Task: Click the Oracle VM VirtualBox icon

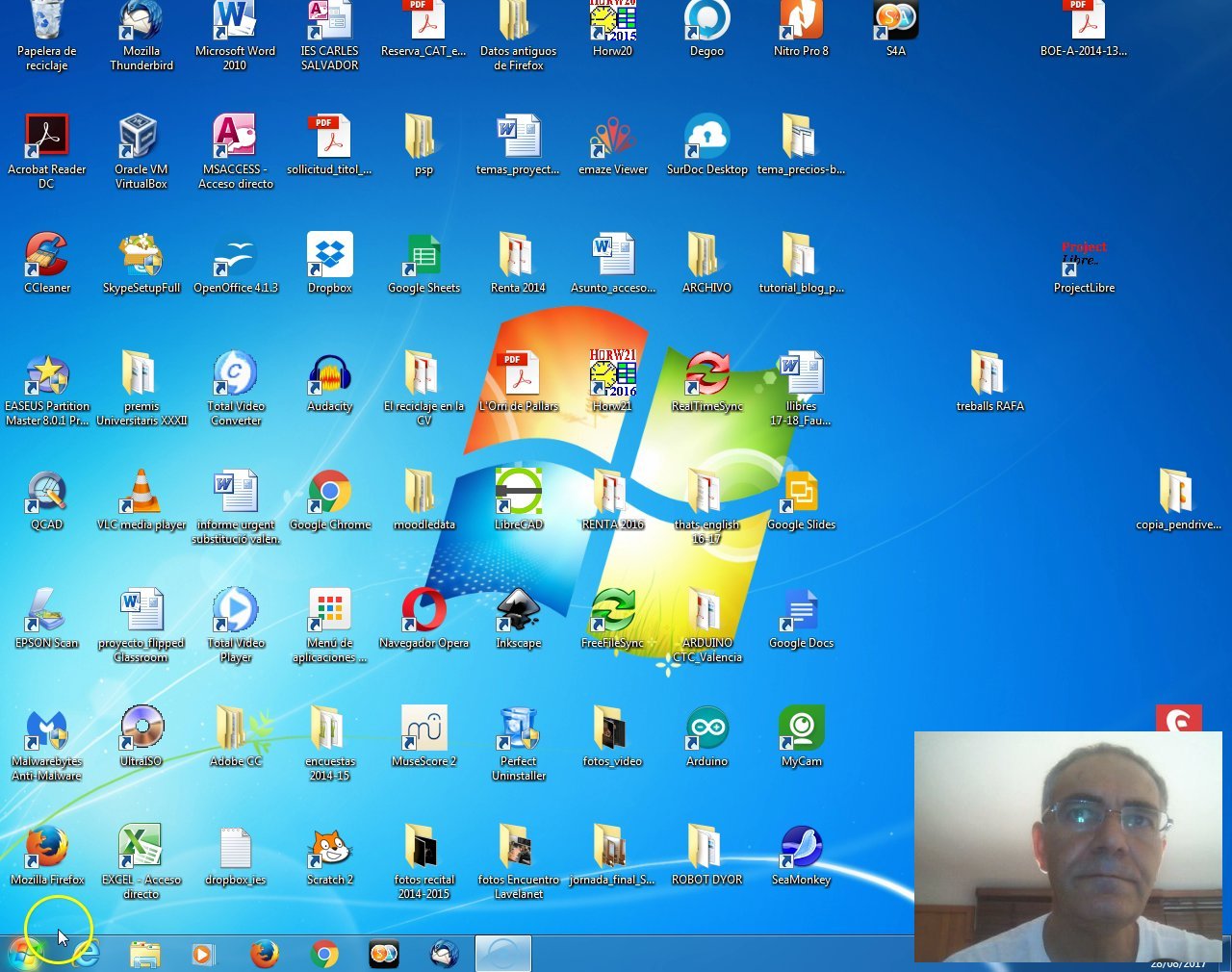Action: point(141,139)
